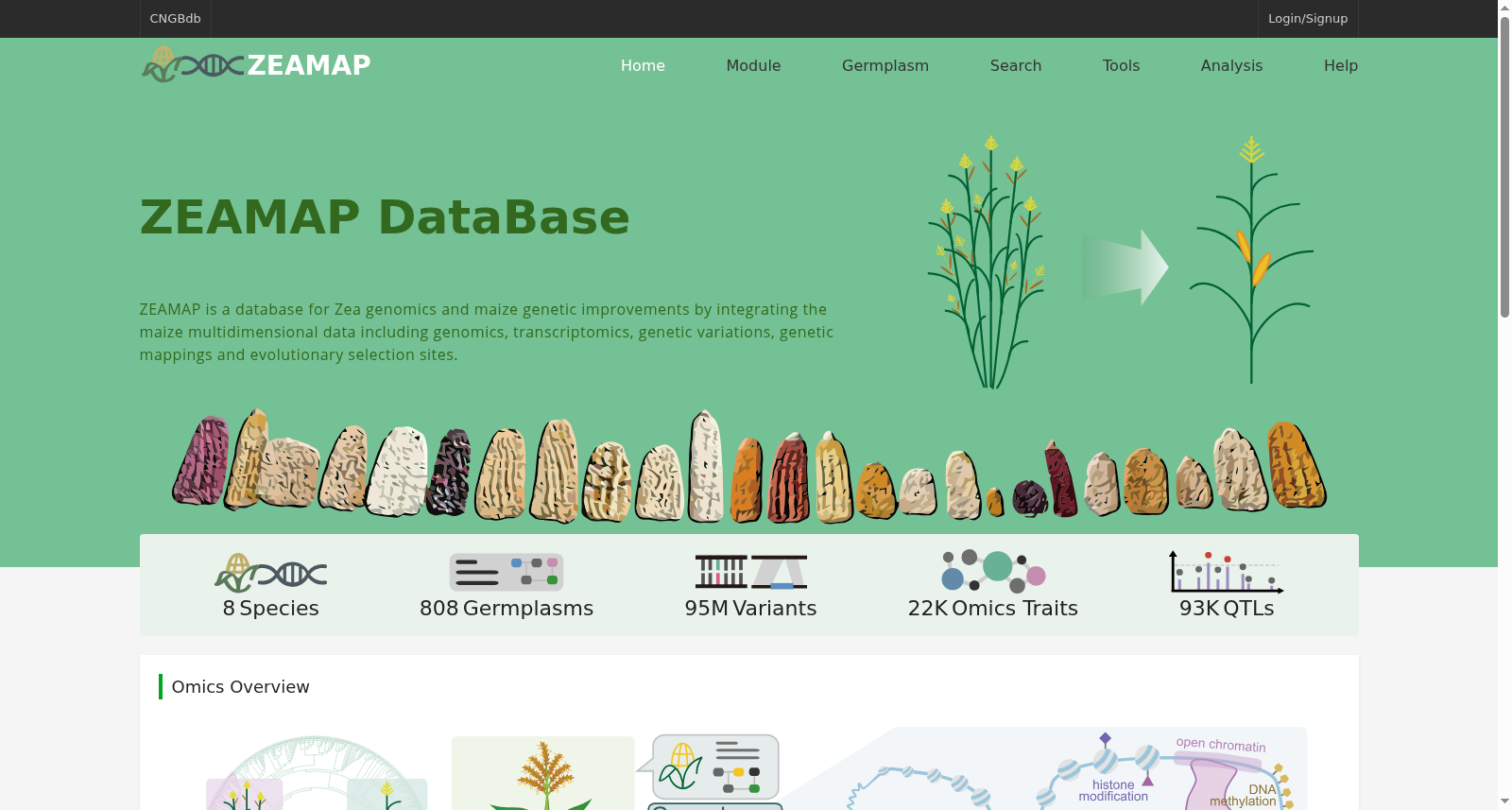This screenshot has height=810, width=1512.
Task: Click the 8 Species statistic
Action: click(270, 608)
